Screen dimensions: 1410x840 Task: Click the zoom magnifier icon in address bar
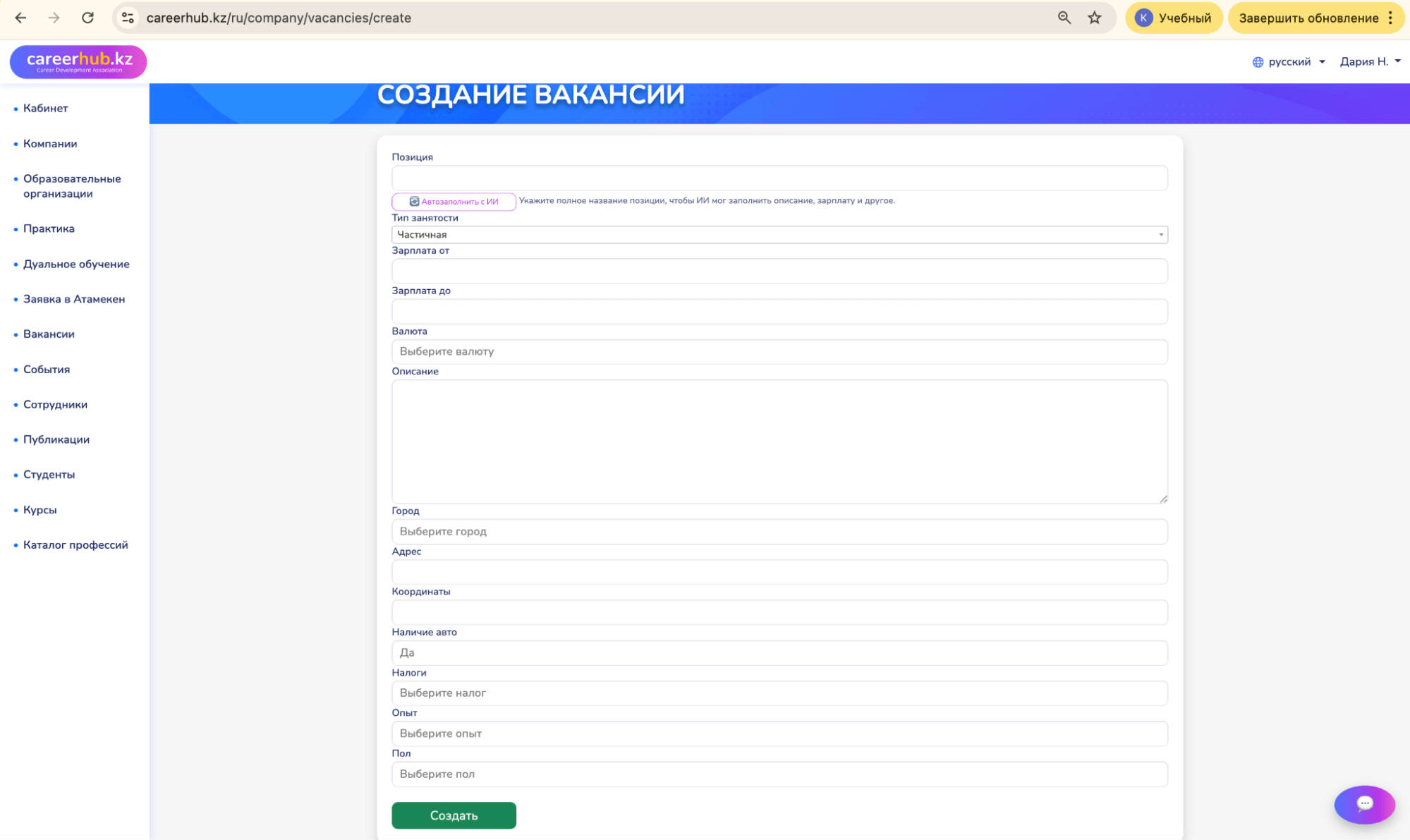[1064, 18]
